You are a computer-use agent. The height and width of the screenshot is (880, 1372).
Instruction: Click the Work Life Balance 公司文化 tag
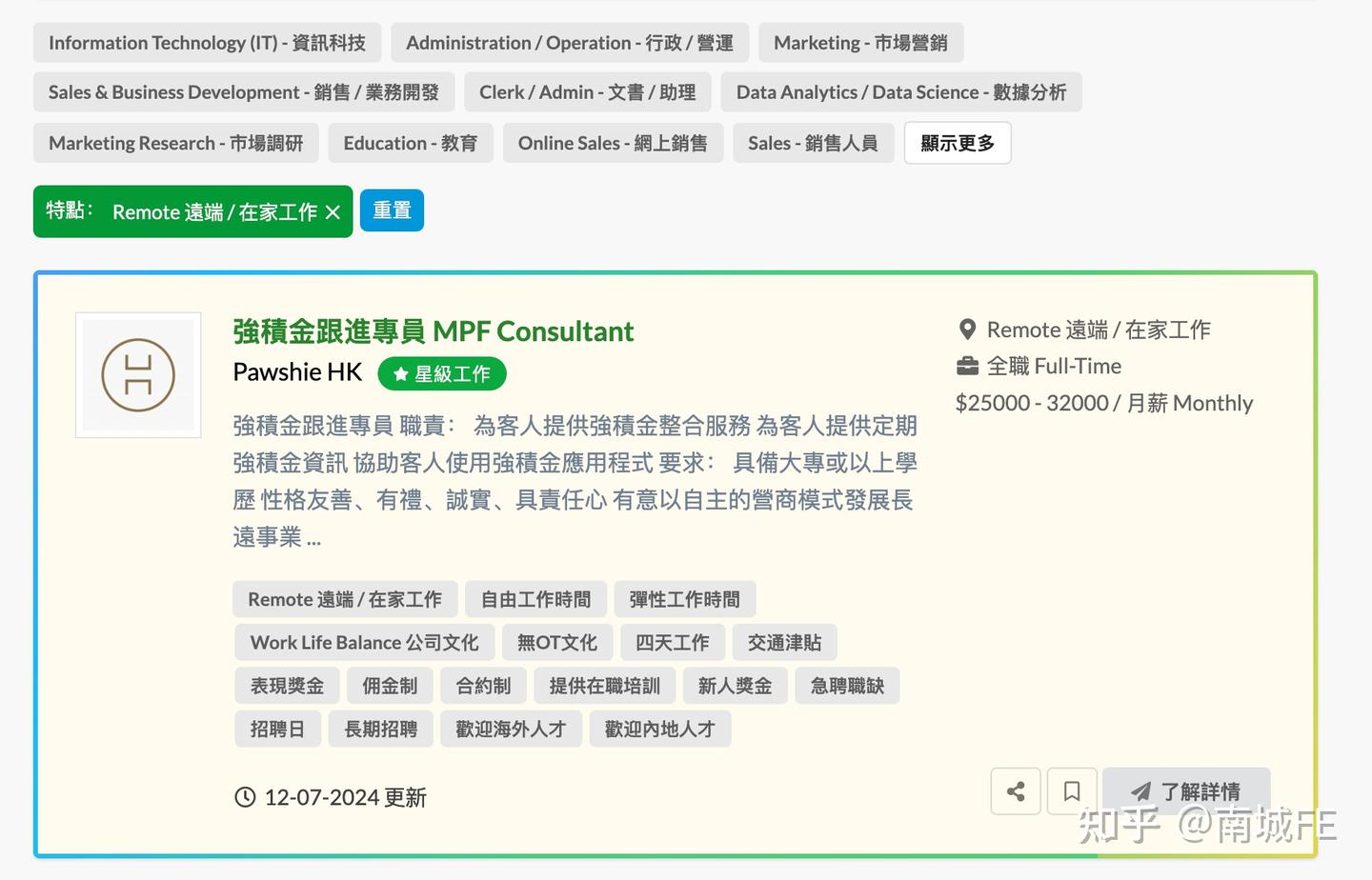364,643
